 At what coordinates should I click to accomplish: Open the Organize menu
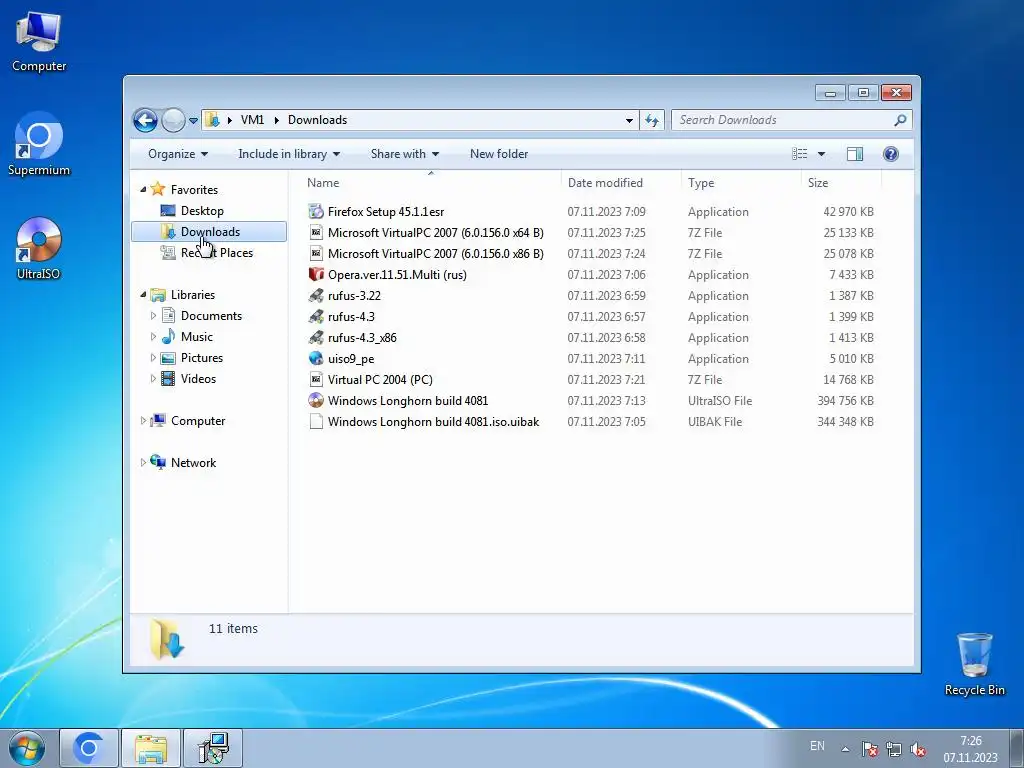point(178,154)
